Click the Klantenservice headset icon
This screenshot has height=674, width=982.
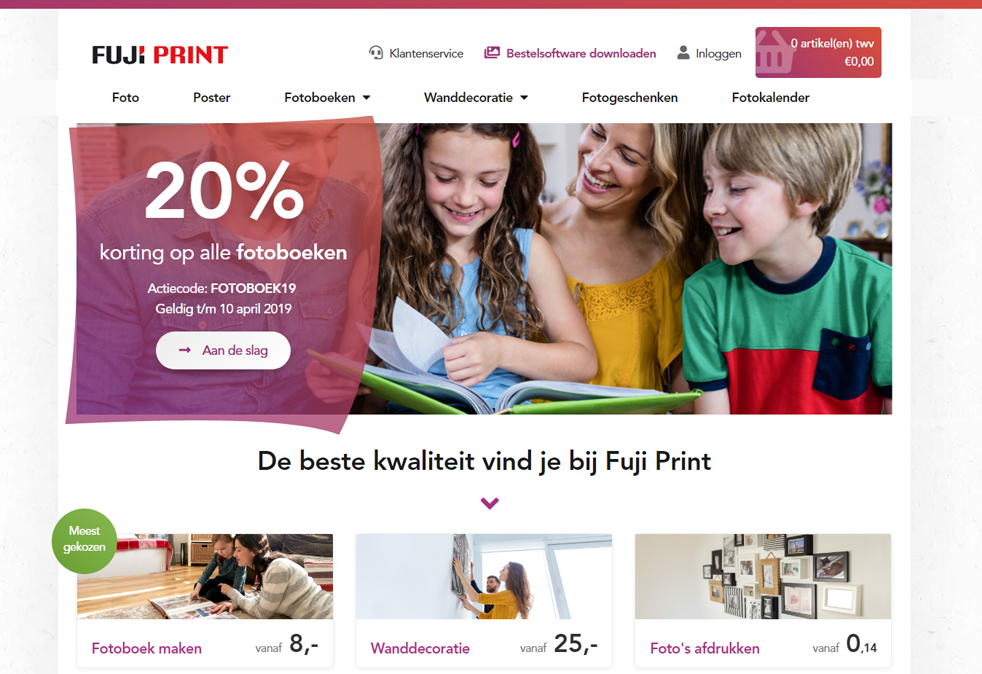pyautogui.click(x=376, y=53)
